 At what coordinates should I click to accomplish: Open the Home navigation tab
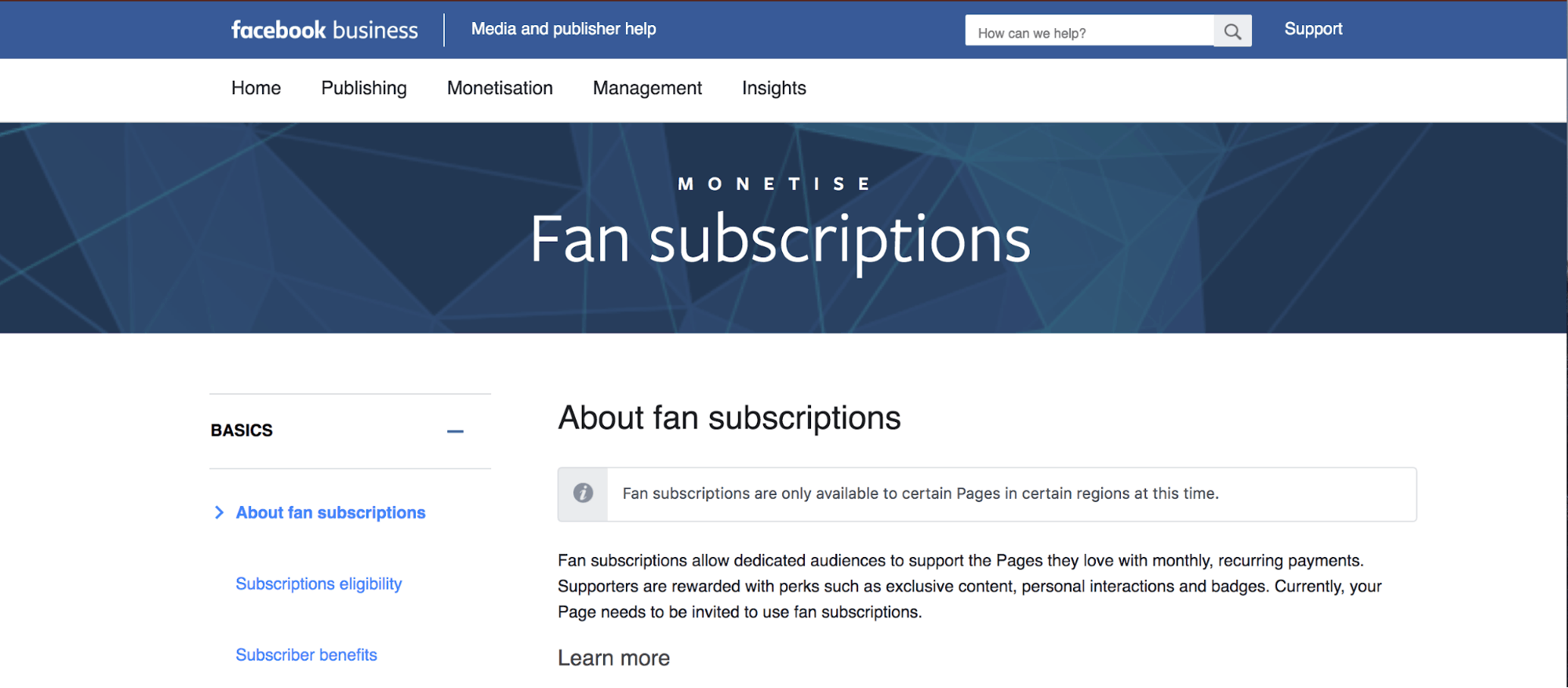(256, 89)
